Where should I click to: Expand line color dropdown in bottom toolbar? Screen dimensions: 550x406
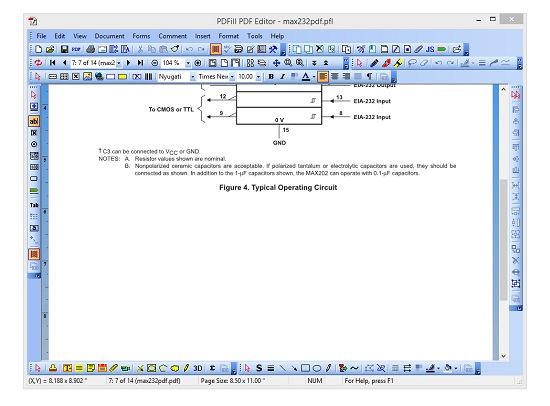pyautogui.click(x=438, y=368)
